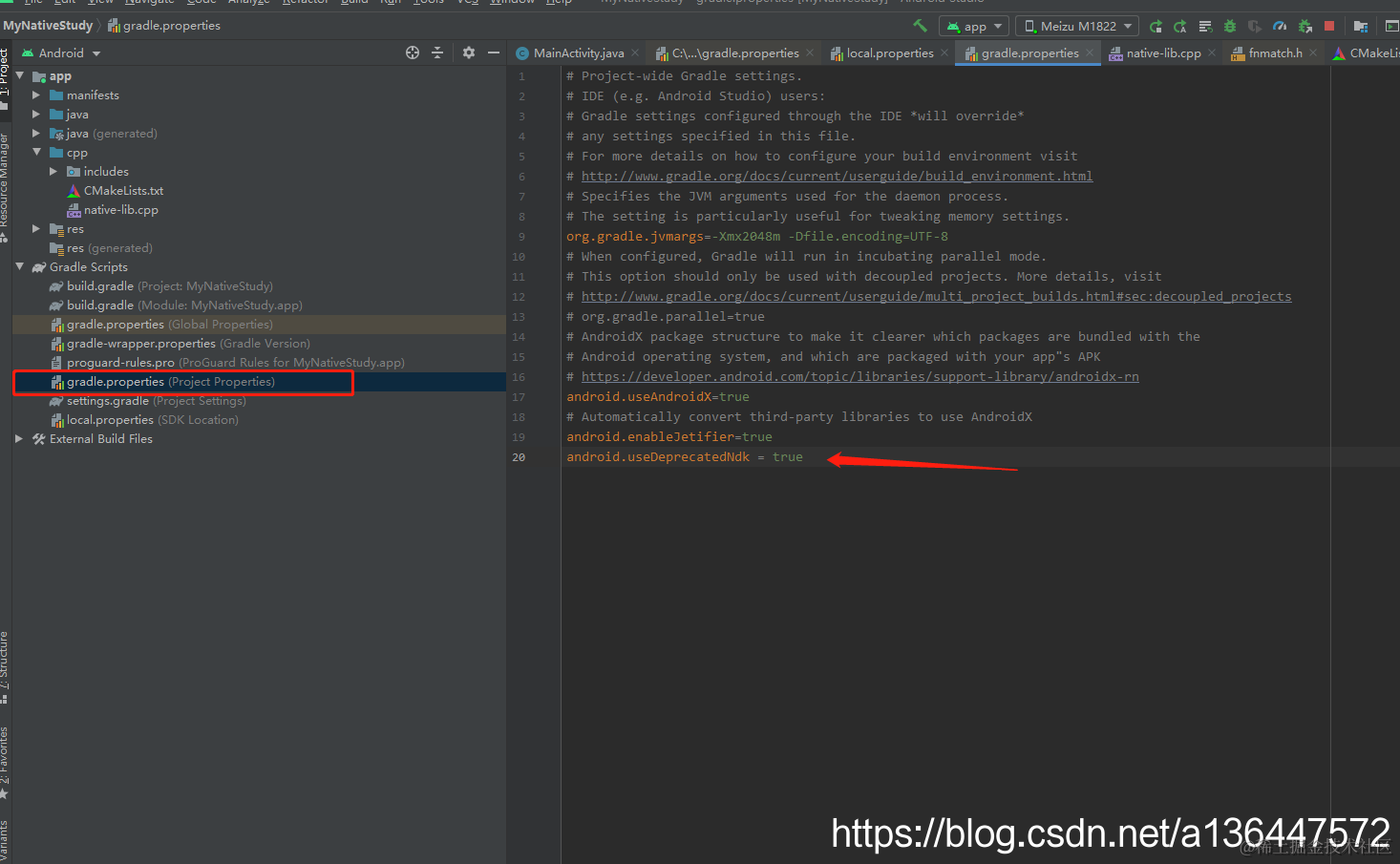Screen dimensions: 1400x864
Task: Open the multi_project_builds.html link in the editor
Action: click(936, 297)
